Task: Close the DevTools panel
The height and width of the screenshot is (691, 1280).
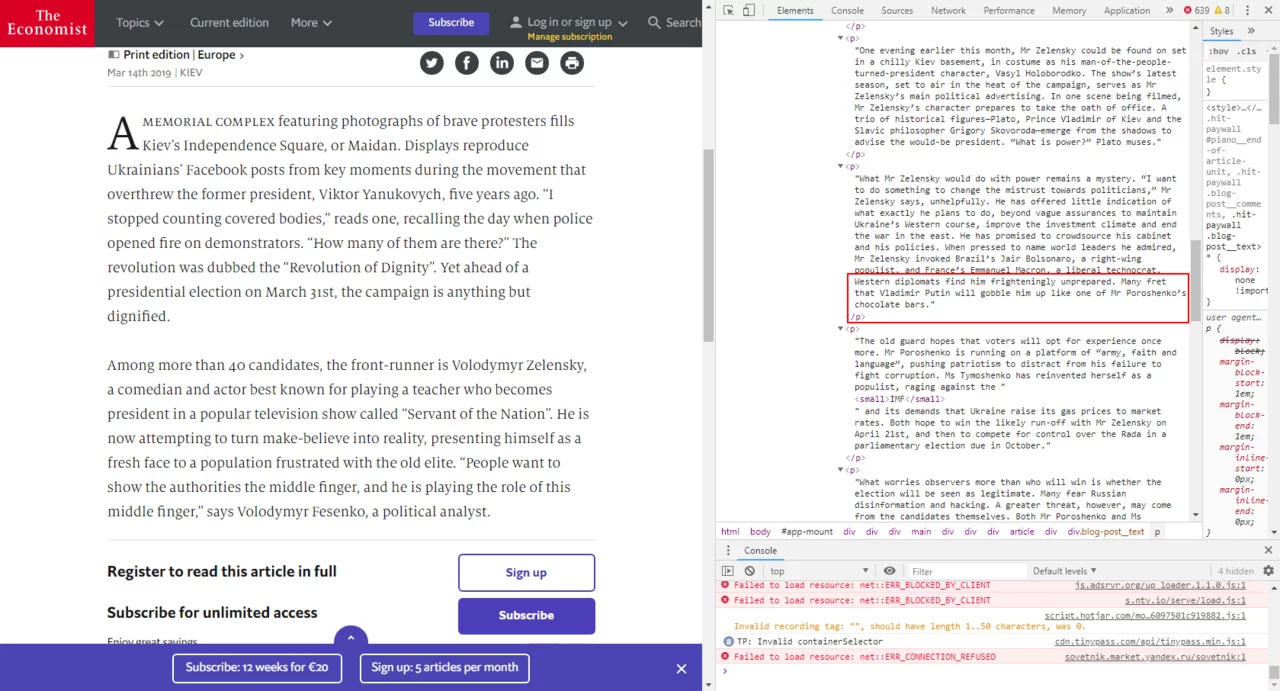Action: click(1267, 10)
